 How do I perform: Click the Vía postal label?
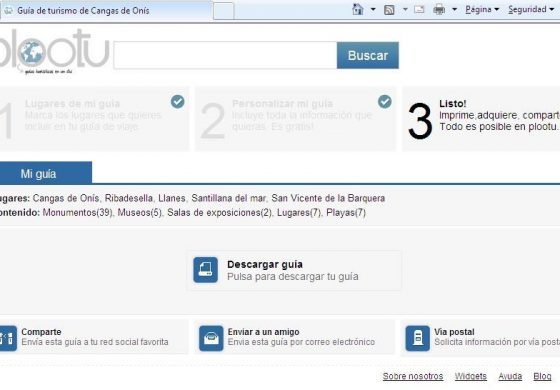pyautogui.click(x=454, y=332)
